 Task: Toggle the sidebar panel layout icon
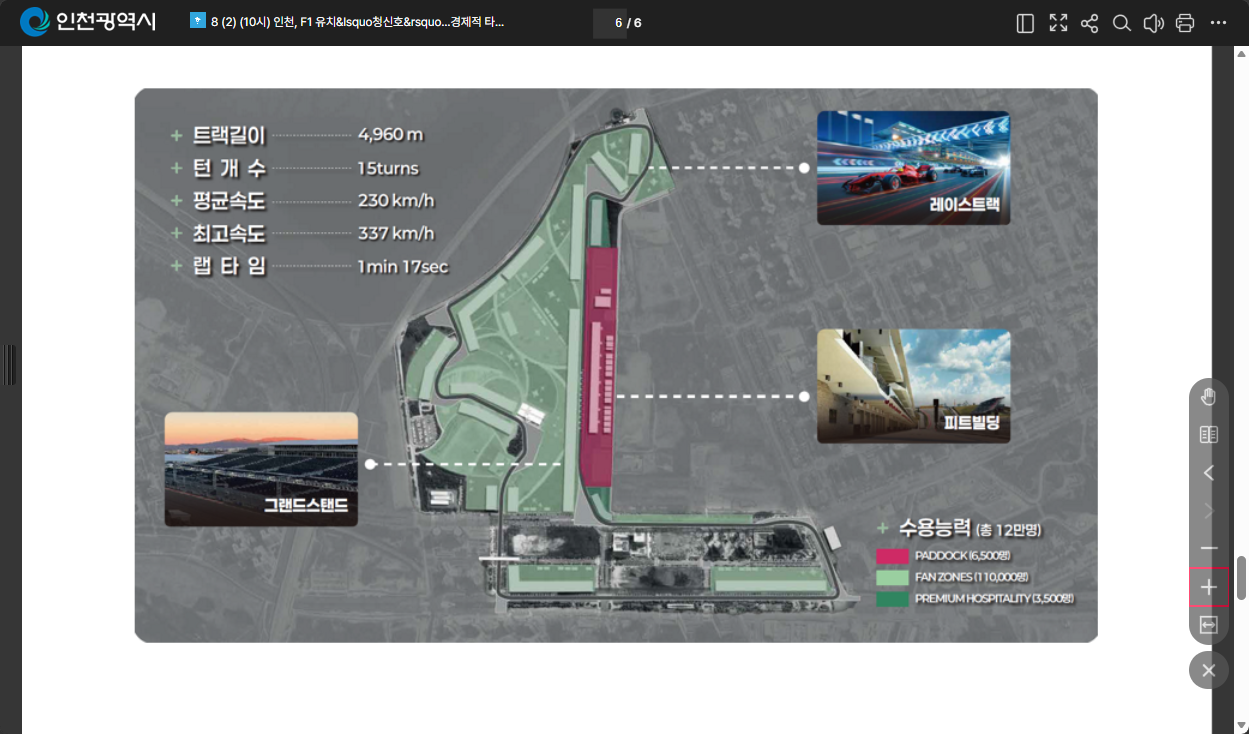1025,23
